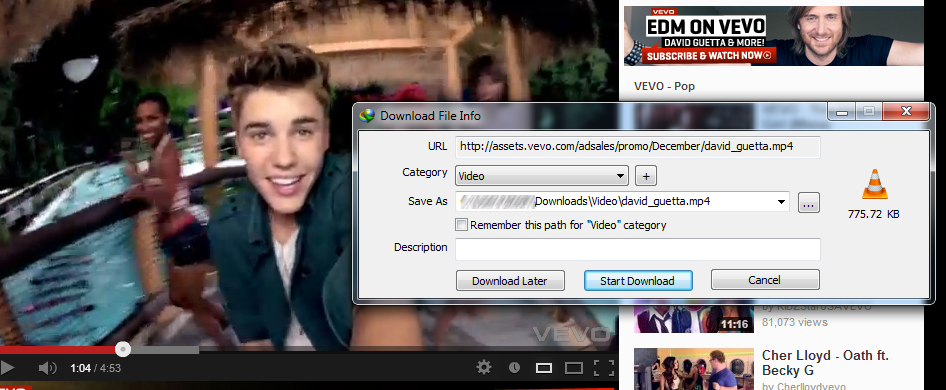Cancel the Download File Info dialog

[x=765, y=280]
